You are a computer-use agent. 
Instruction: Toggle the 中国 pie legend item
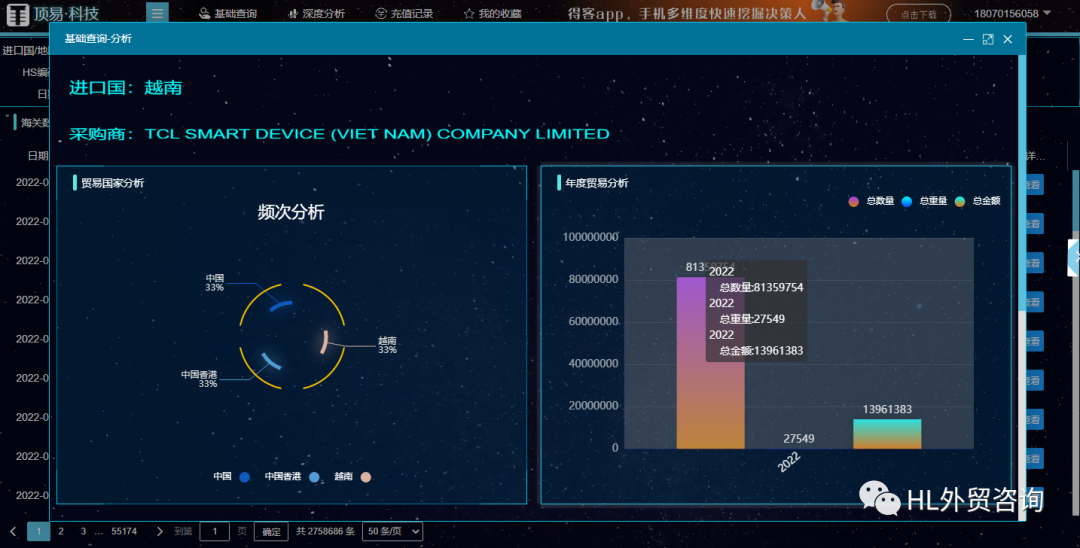[x=231, y=476]
